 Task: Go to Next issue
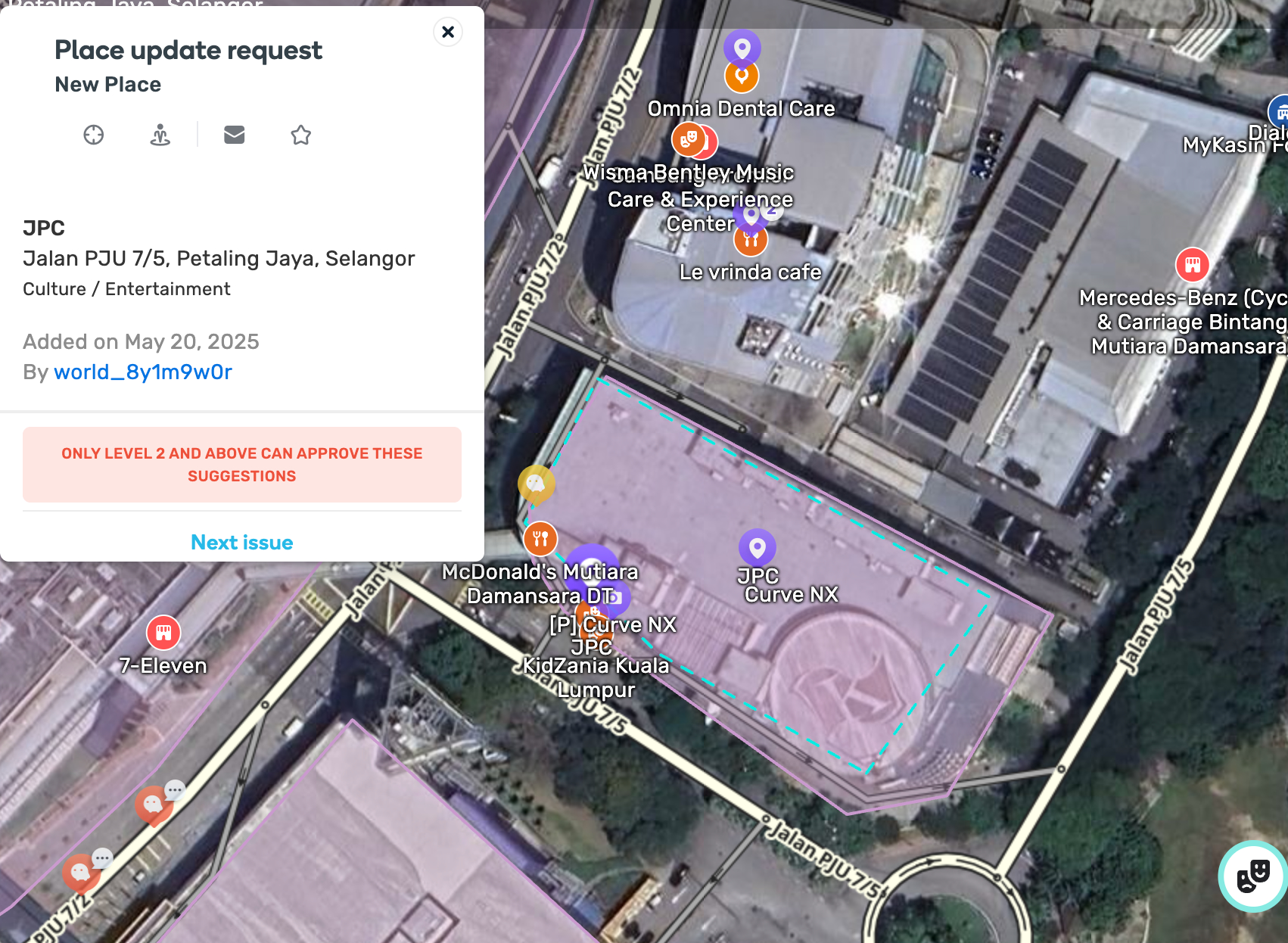[242, 542]
